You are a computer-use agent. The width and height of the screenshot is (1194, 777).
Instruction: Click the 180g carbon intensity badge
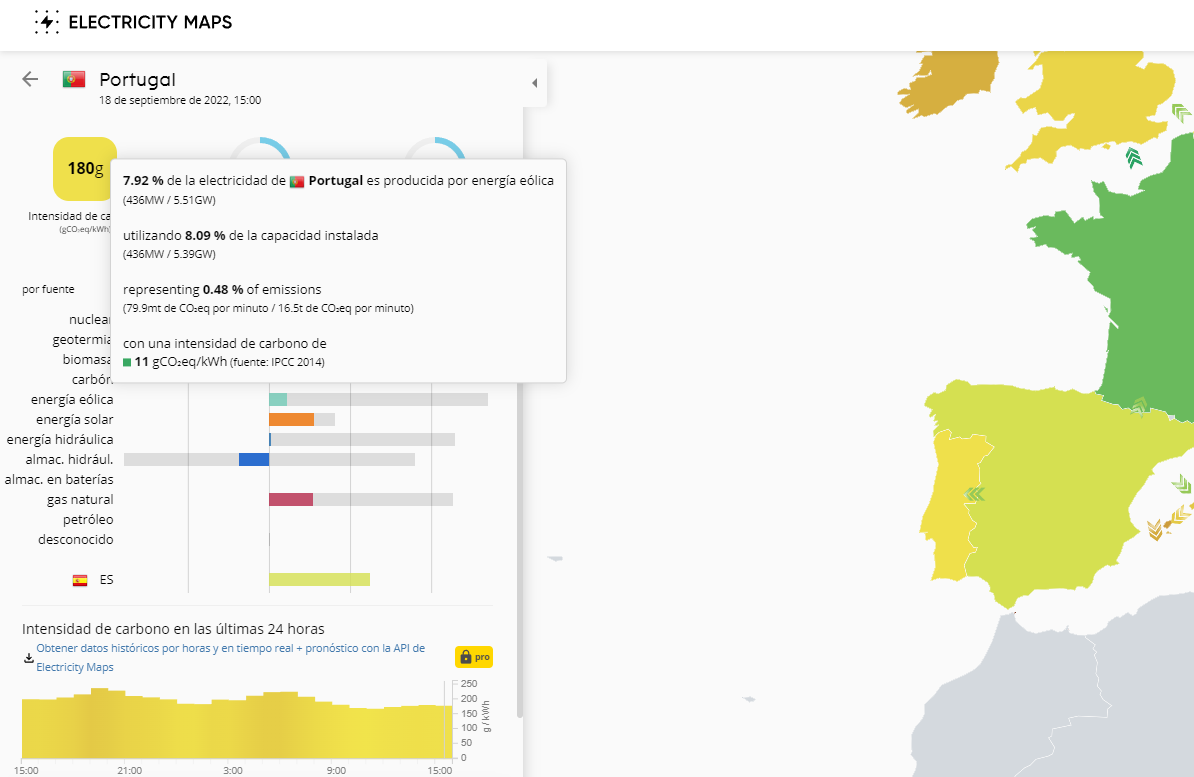(x=85, y=168)
